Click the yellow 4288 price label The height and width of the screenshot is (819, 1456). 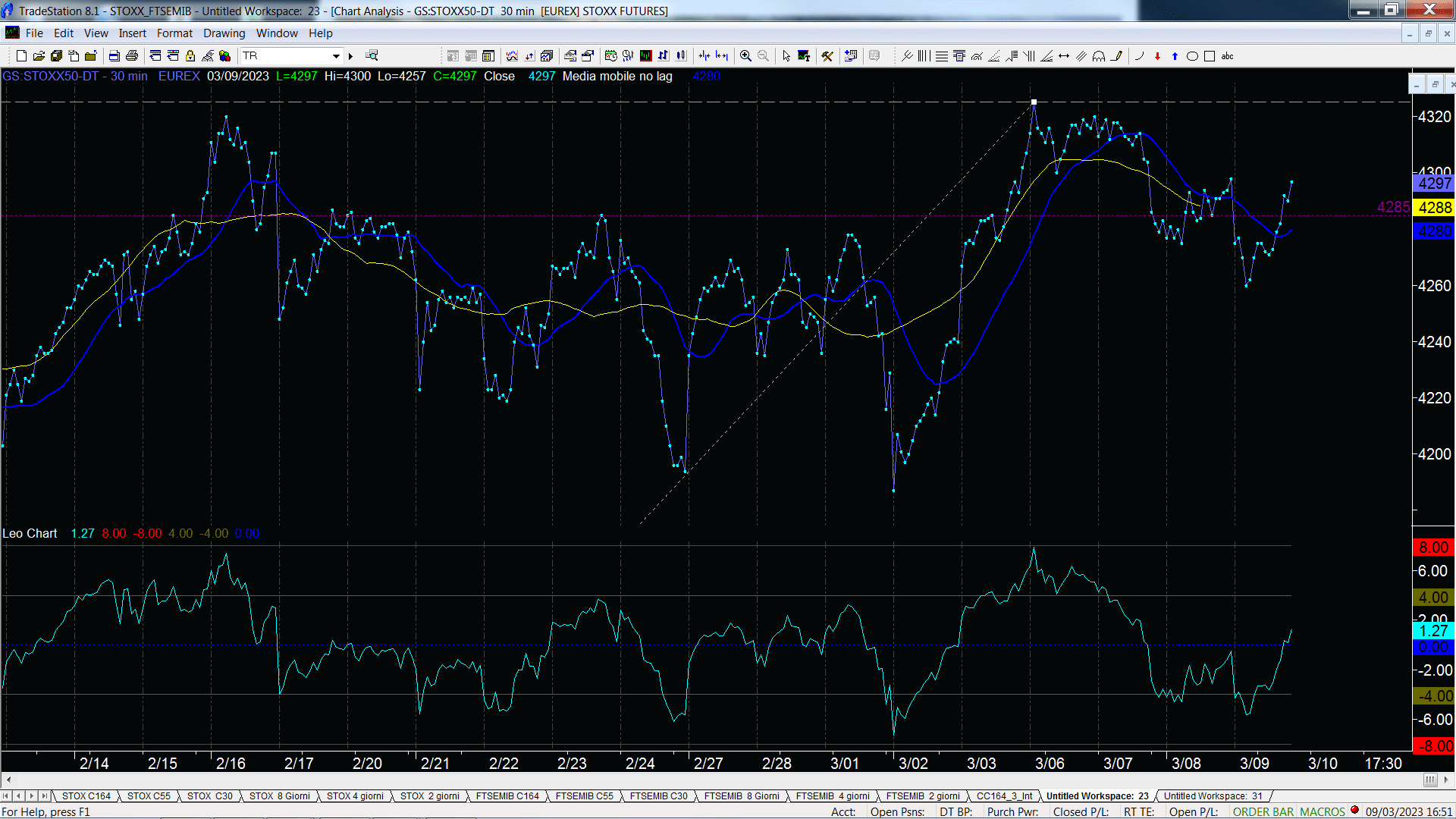(x=1434, y=208)
